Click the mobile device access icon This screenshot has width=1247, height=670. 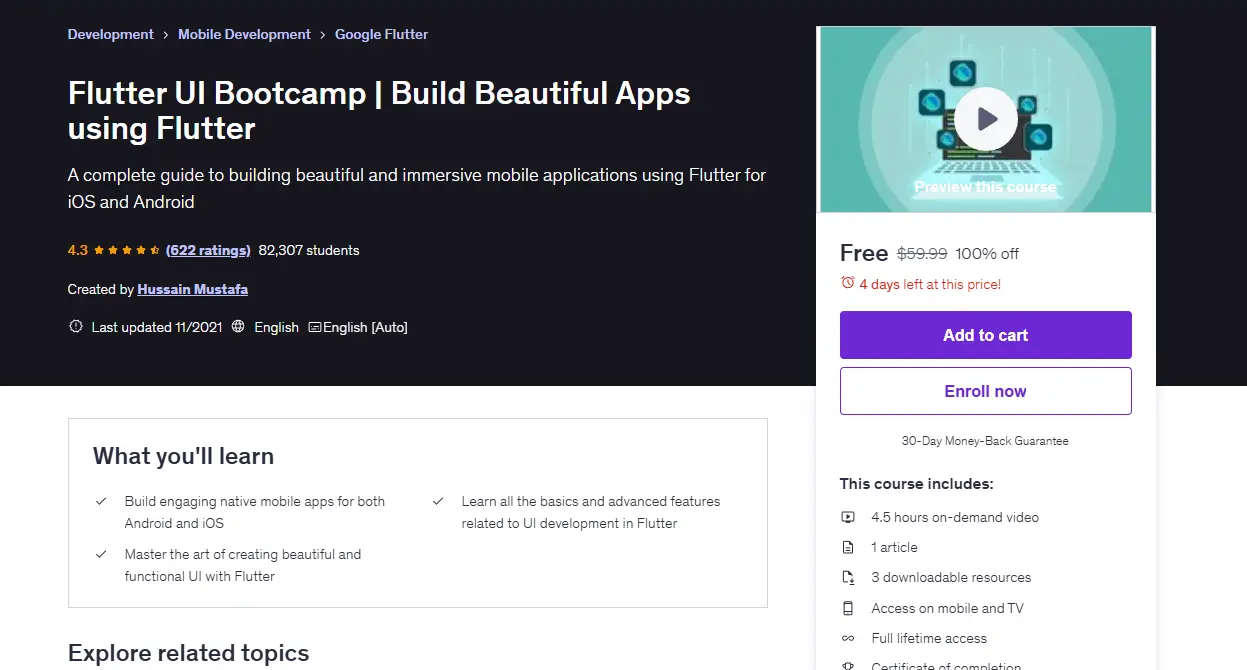(848, 608)
